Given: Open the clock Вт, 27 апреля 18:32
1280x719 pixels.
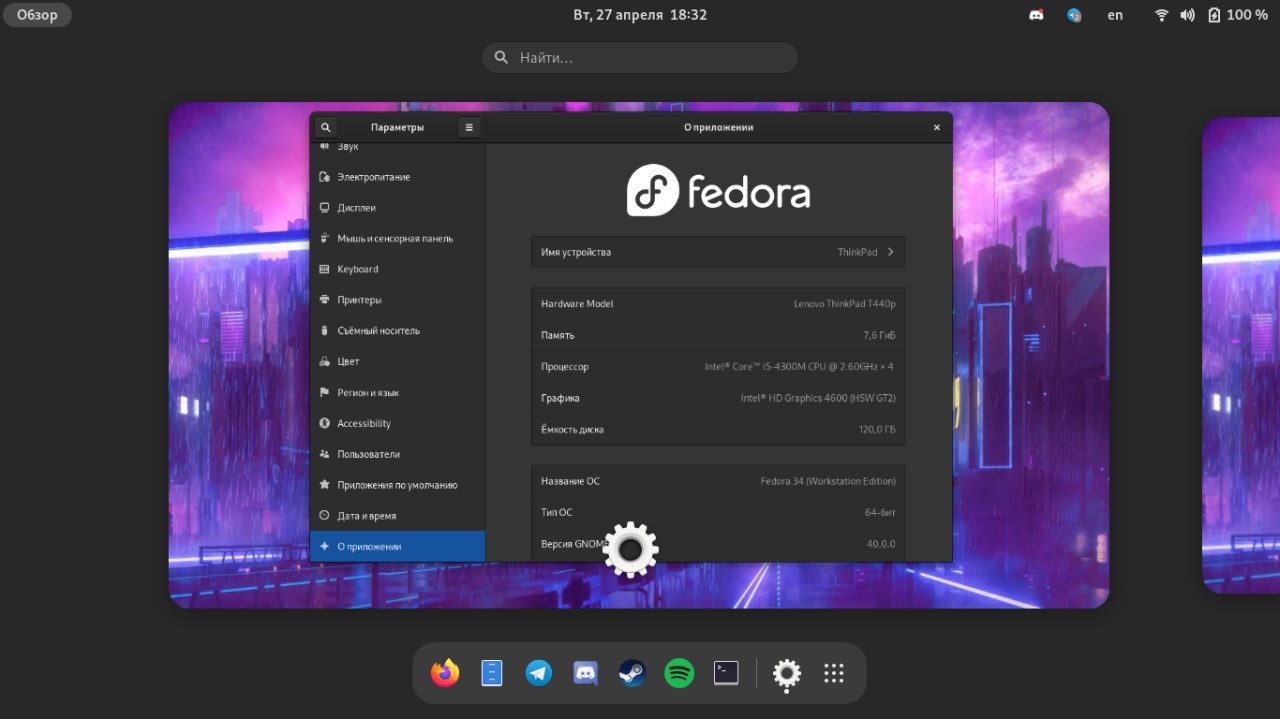Looking at the screenshot, I should [640, 15].
